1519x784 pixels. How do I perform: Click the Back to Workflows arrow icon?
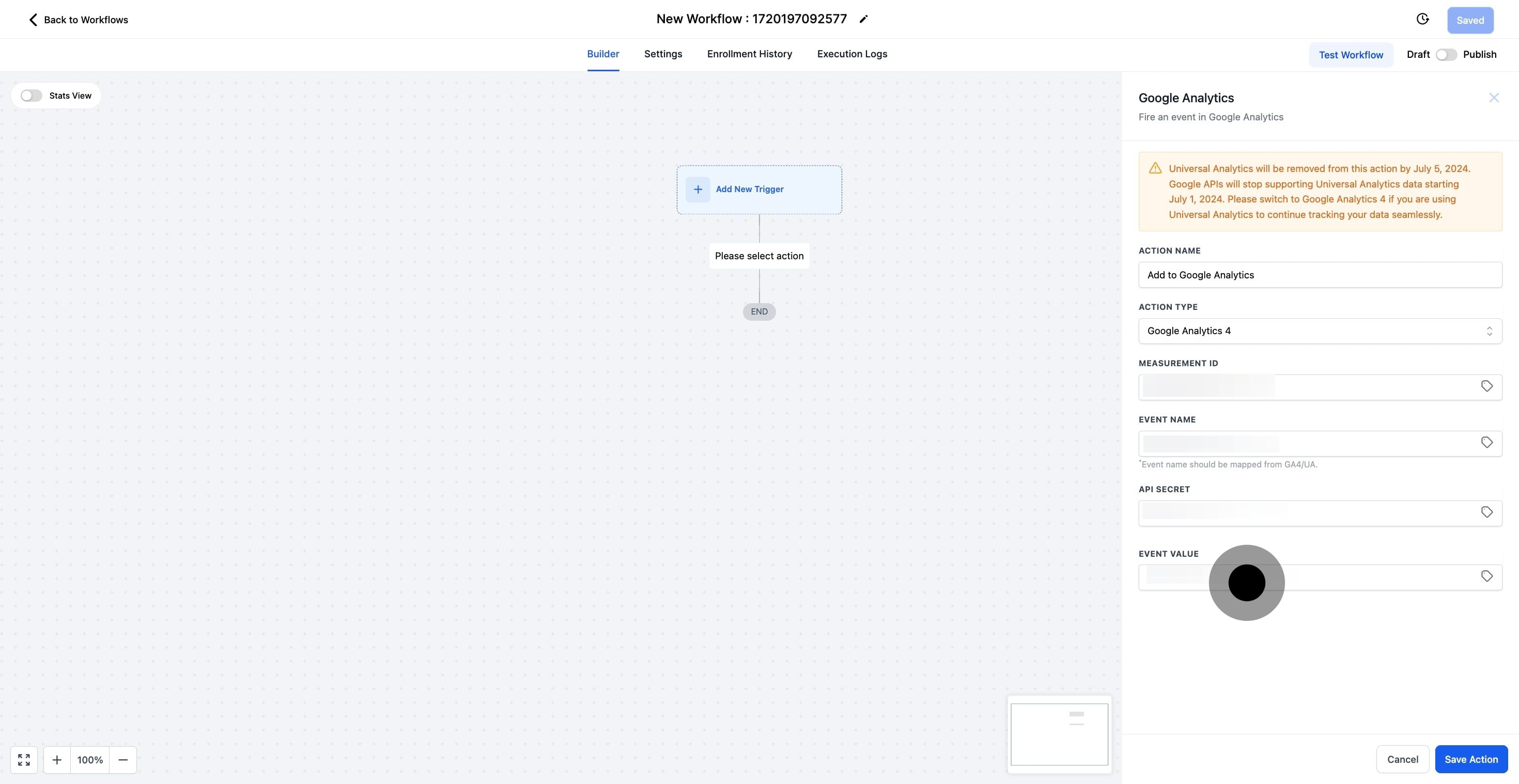(33, 20)
